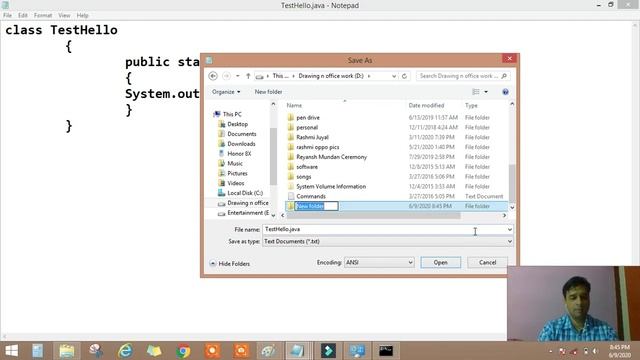This screenshot has width=640, height=360.
Task: Open the address path history dropdown
Action: click(x=393, y=76)
